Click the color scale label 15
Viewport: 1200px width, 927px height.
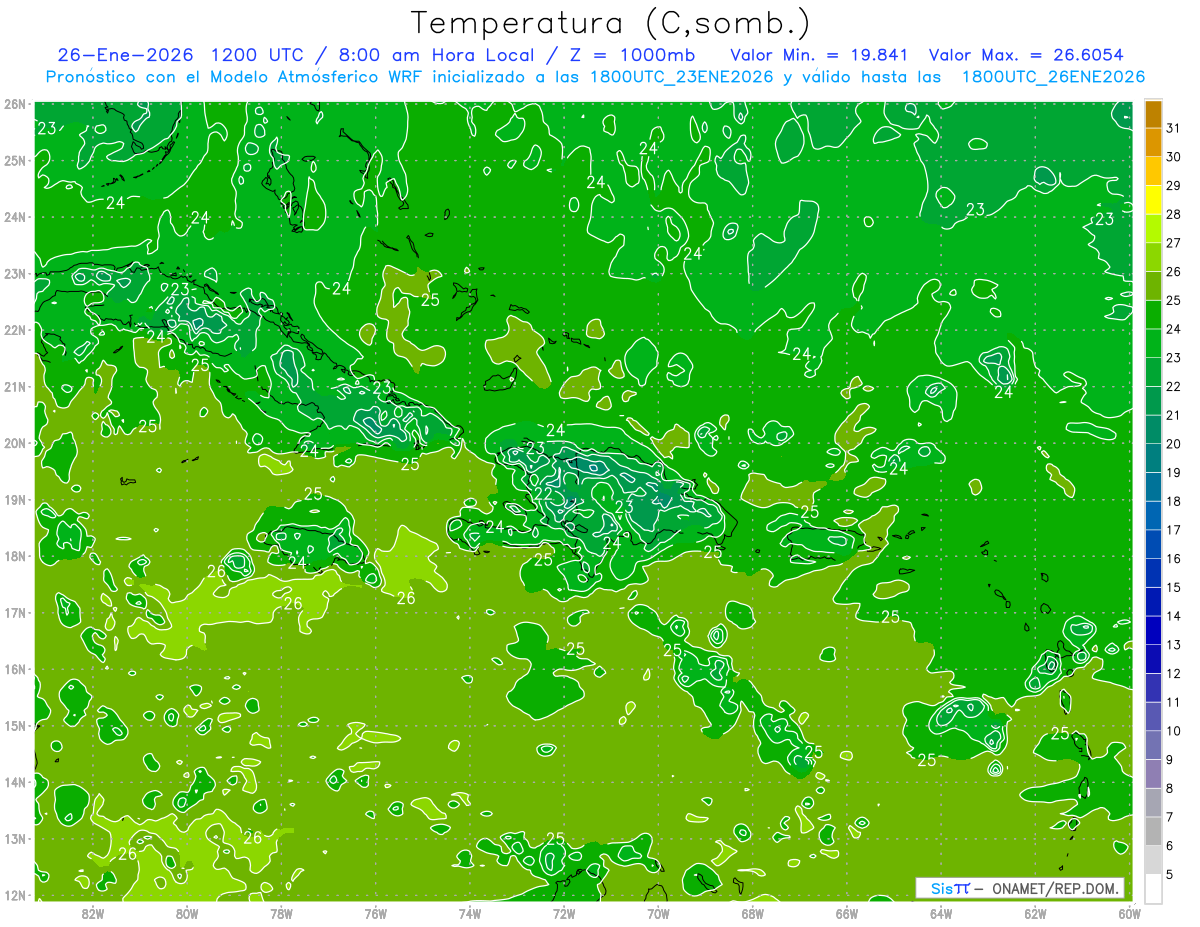coord(1173,587)
